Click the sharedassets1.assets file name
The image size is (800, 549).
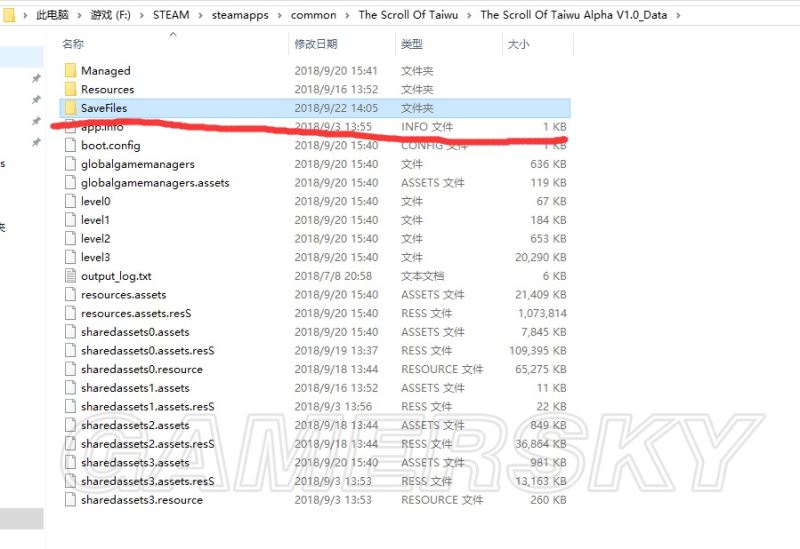coord(135,388)
